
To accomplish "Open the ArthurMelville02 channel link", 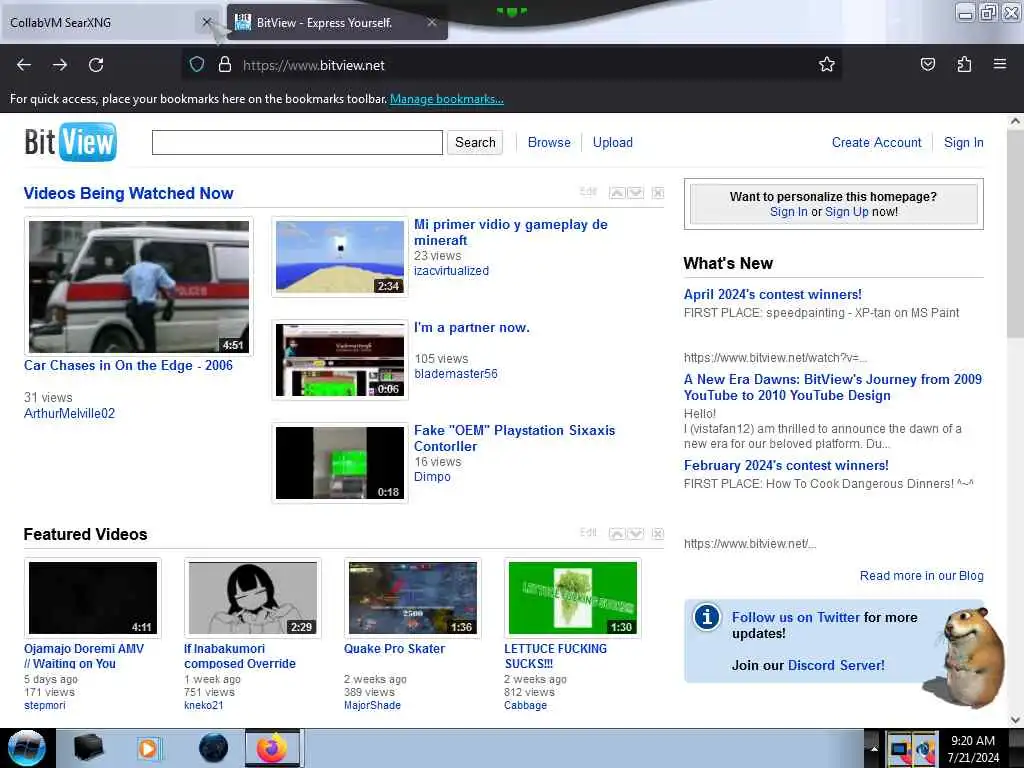I will [x=69, y=413].
